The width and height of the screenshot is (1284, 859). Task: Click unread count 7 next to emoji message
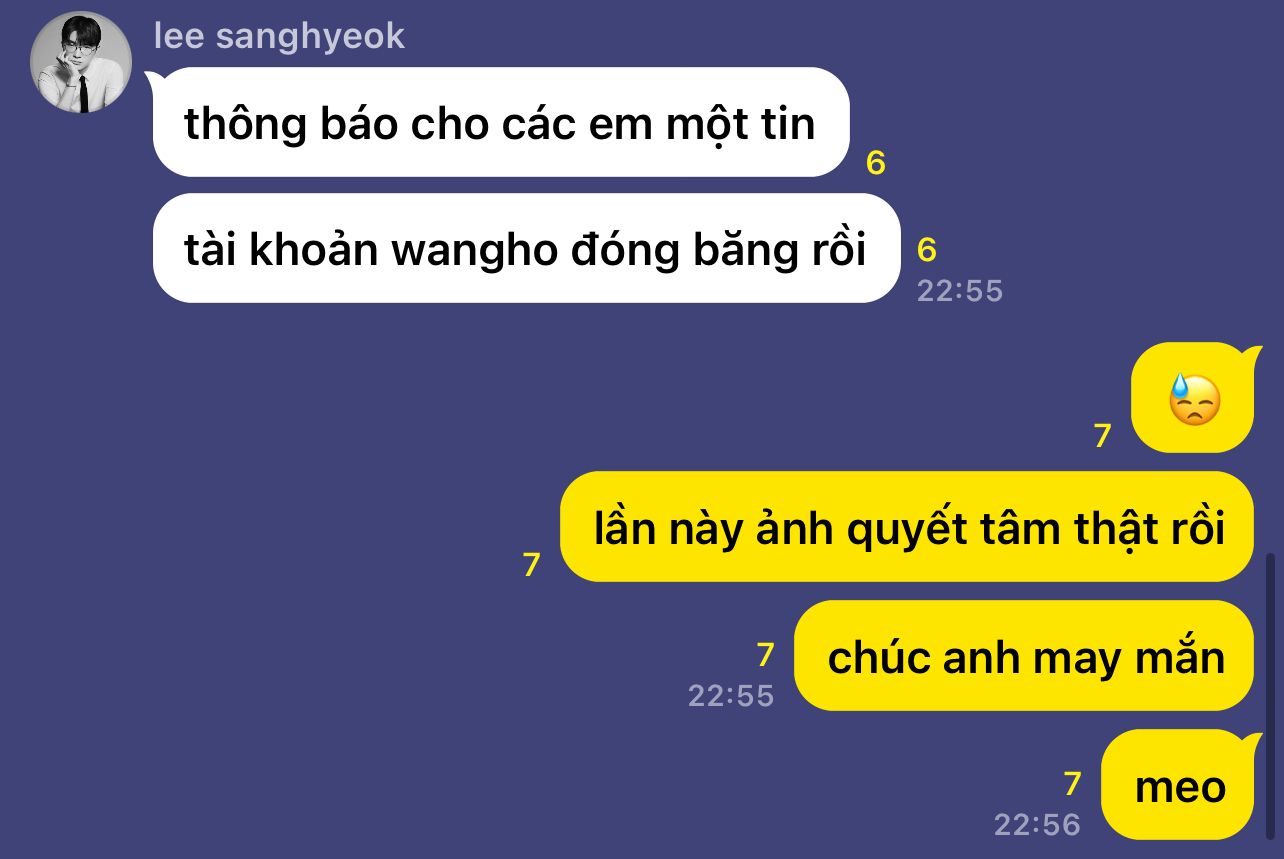1103,436
